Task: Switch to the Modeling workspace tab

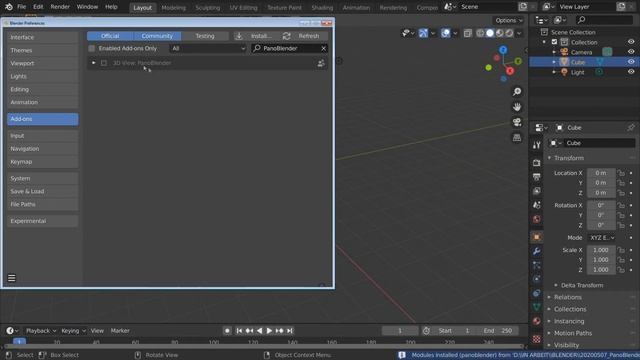Action: tap(173, 7)
